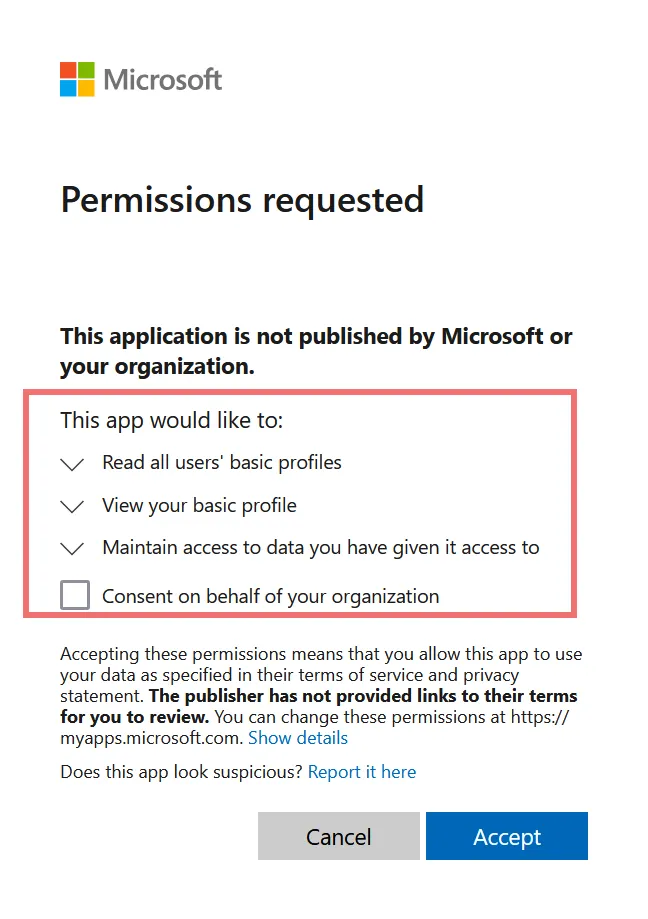Select the "View your basic profile" permission label

click(199, 505)
